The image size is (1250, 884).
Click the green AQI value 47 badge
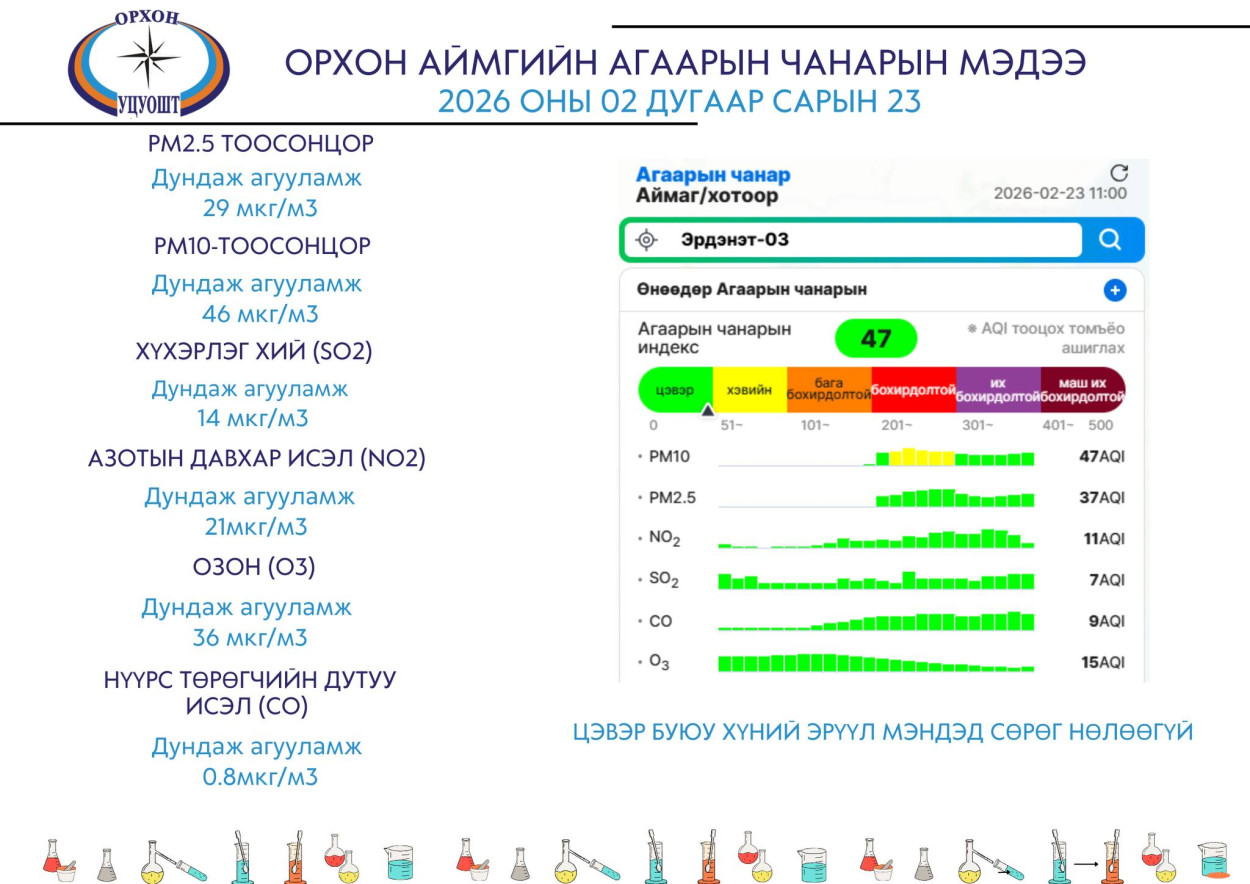pos(875,339)
